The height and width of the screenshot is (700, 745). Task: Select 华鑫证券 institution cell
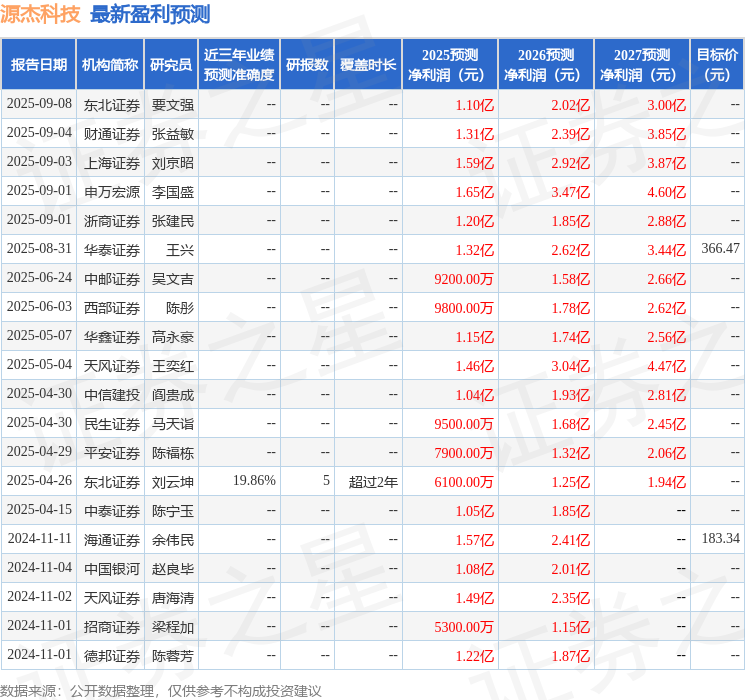(x=112, y=337)
